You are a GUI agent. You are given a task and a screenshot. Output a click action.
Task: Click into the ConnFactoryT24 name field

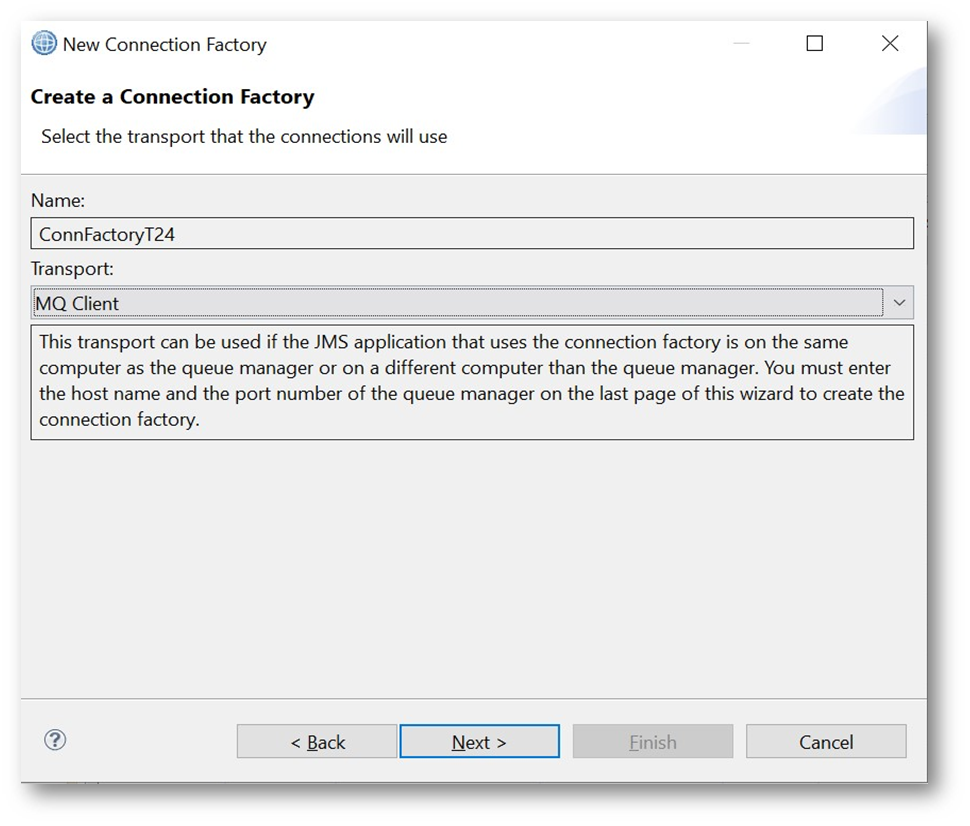[472, 234]
